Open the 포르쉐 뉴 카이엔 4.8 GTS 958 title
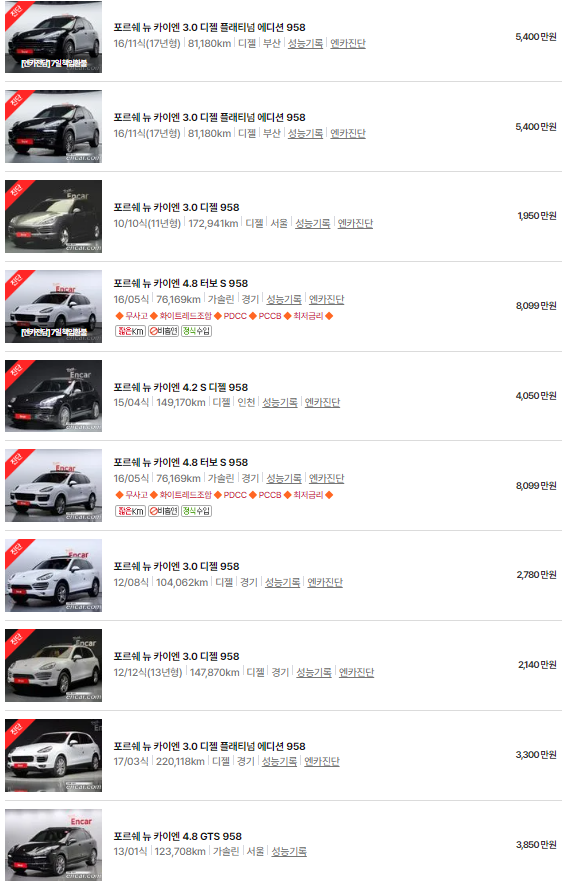The image size is (562, 889). 178,836
